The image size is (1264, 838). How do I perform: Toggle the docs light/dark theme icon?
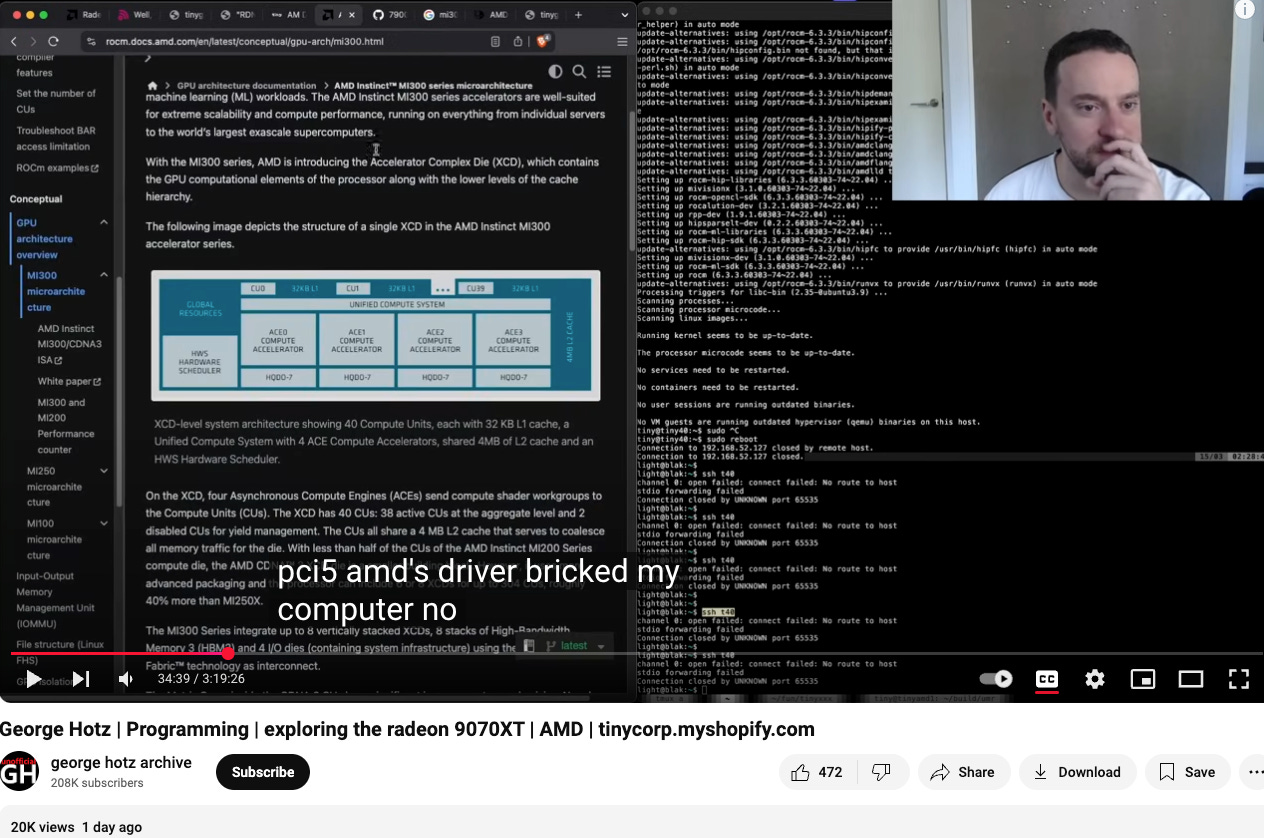[555, 72]
